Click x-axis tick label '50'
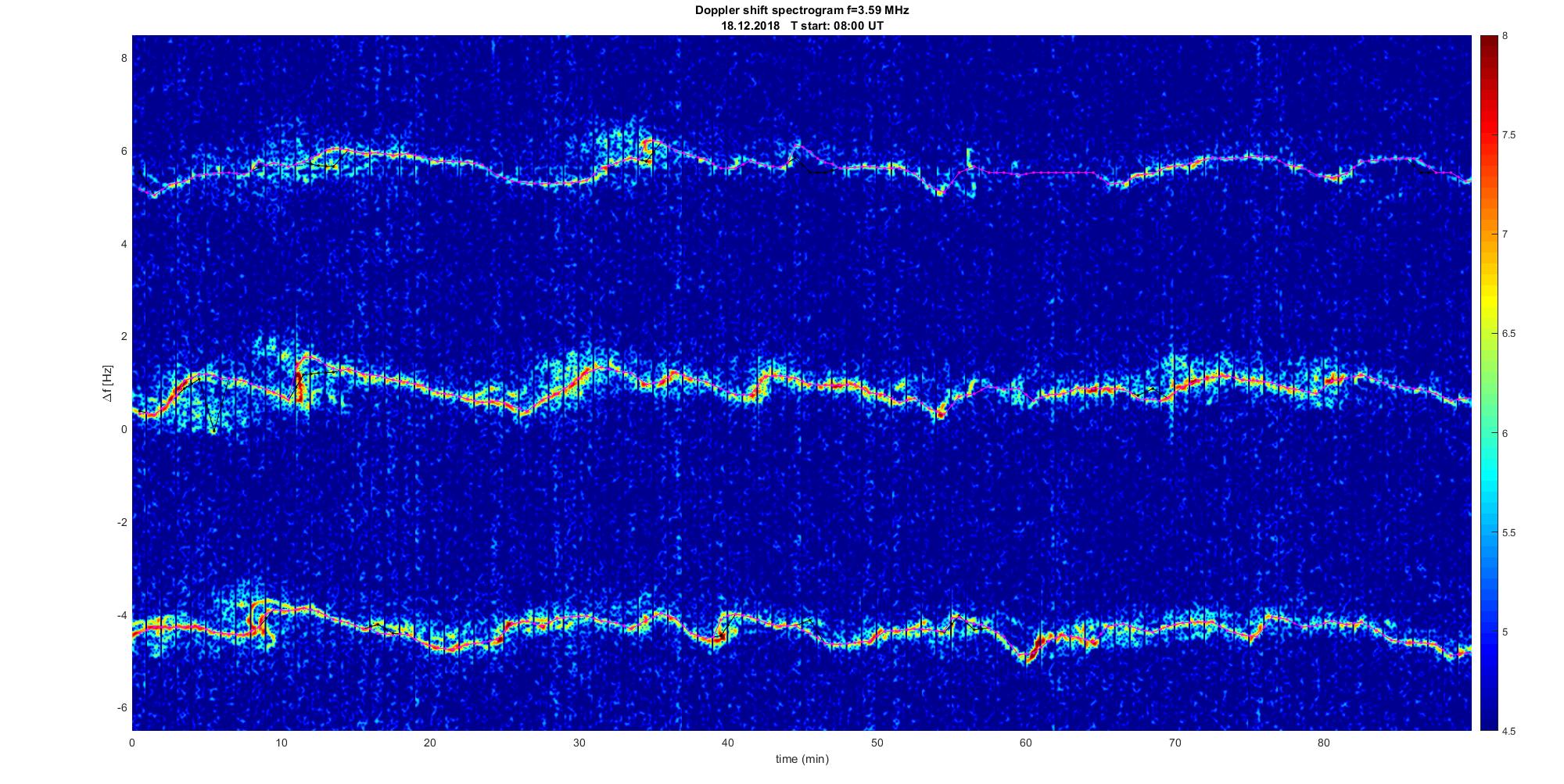 (877, 743)
